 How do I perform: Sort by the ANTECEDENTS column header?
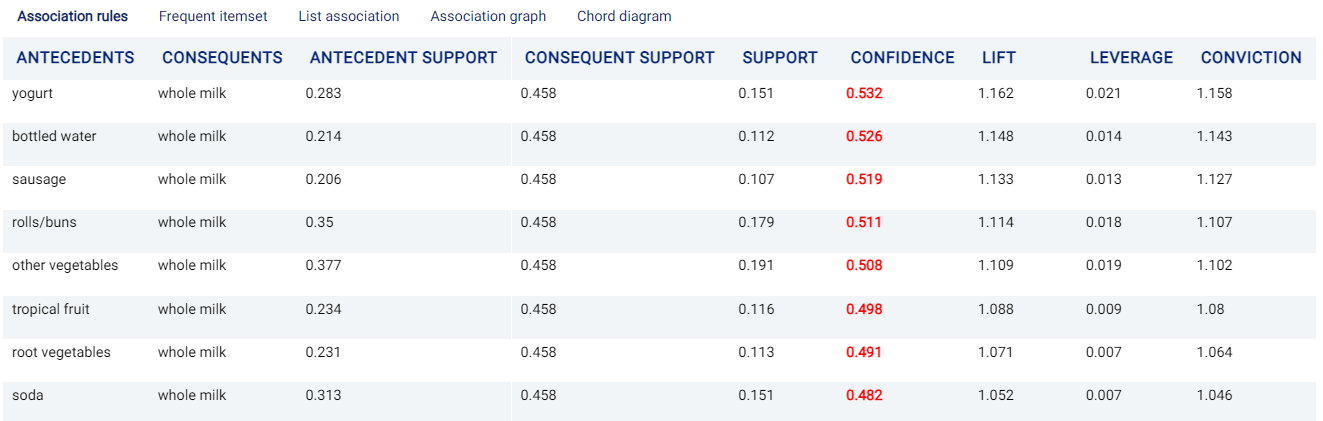click(x=76, y=58)
